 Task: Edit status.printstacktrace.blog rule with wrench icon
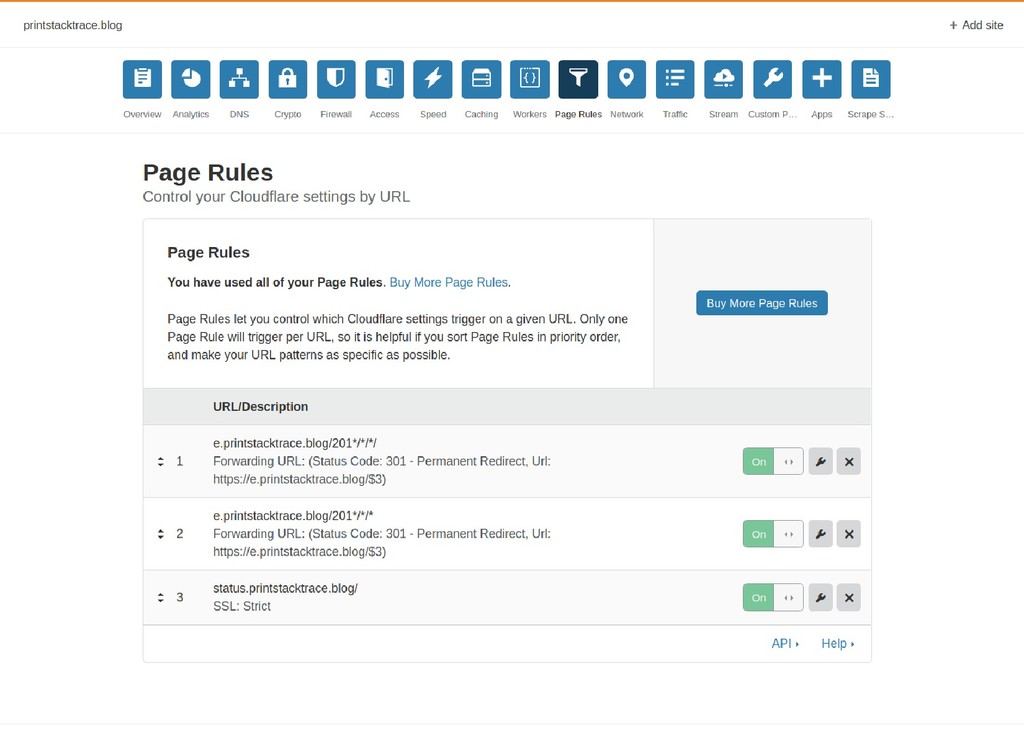(821, 597)
